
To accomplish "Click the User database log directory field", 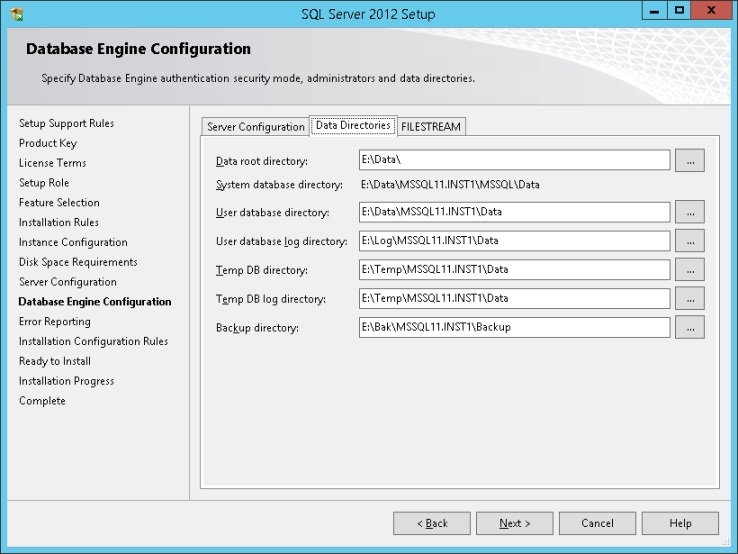I will pos(514,241).
